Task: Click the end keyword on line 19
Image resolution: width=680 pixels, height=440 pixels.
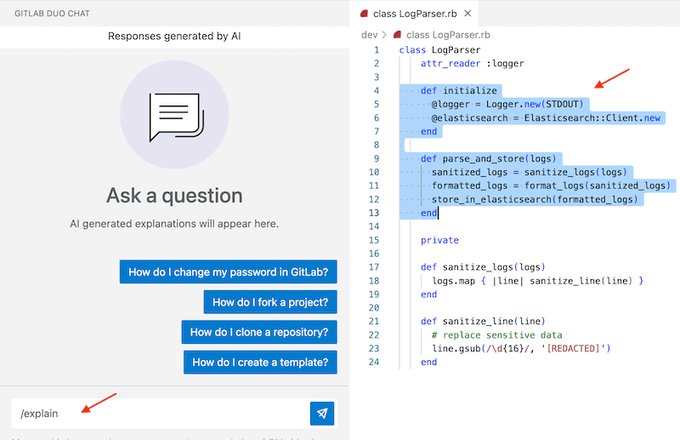Action: 428,294
